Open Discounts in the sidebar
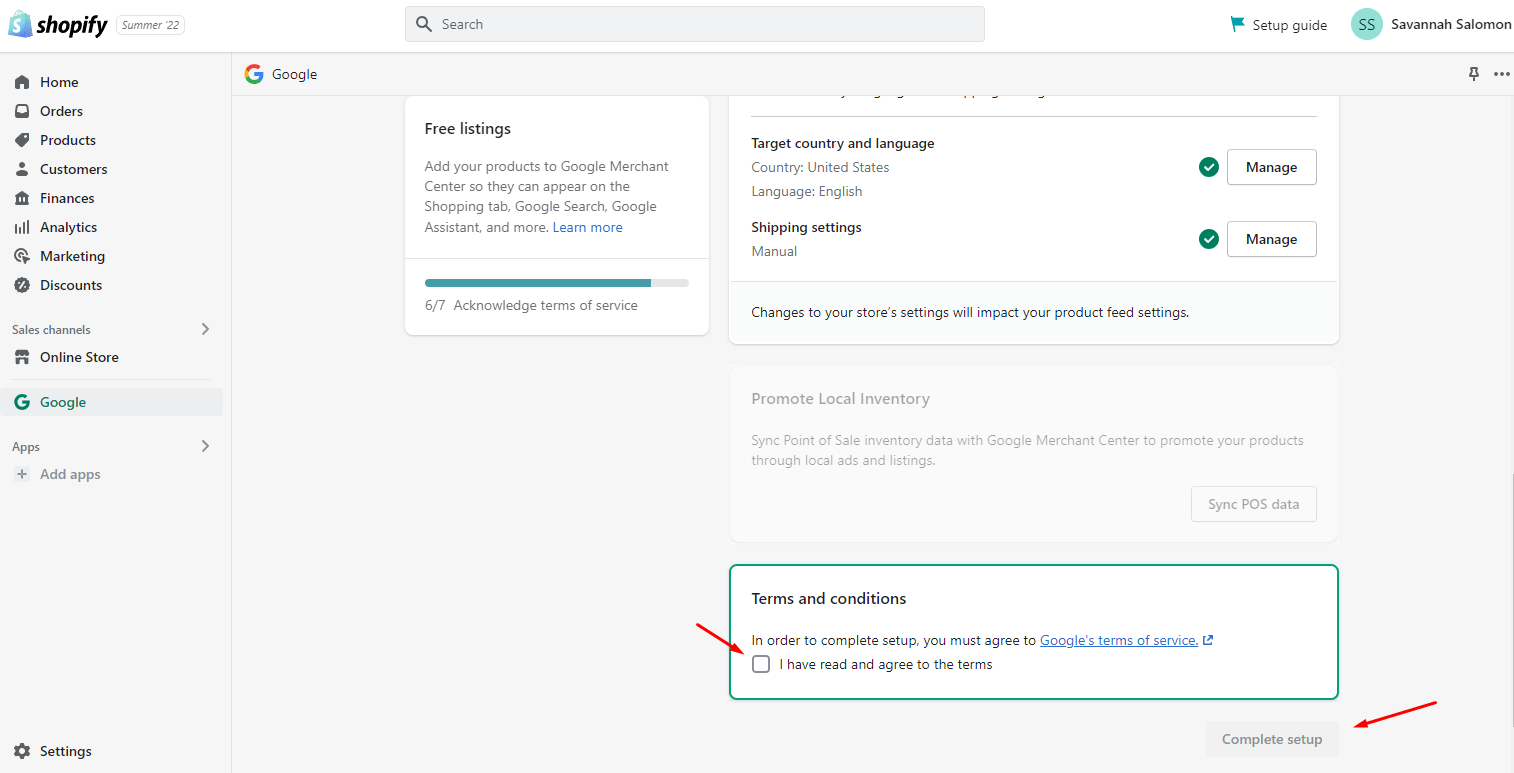Screen dimensions: 1514x773 coord(71,285)
